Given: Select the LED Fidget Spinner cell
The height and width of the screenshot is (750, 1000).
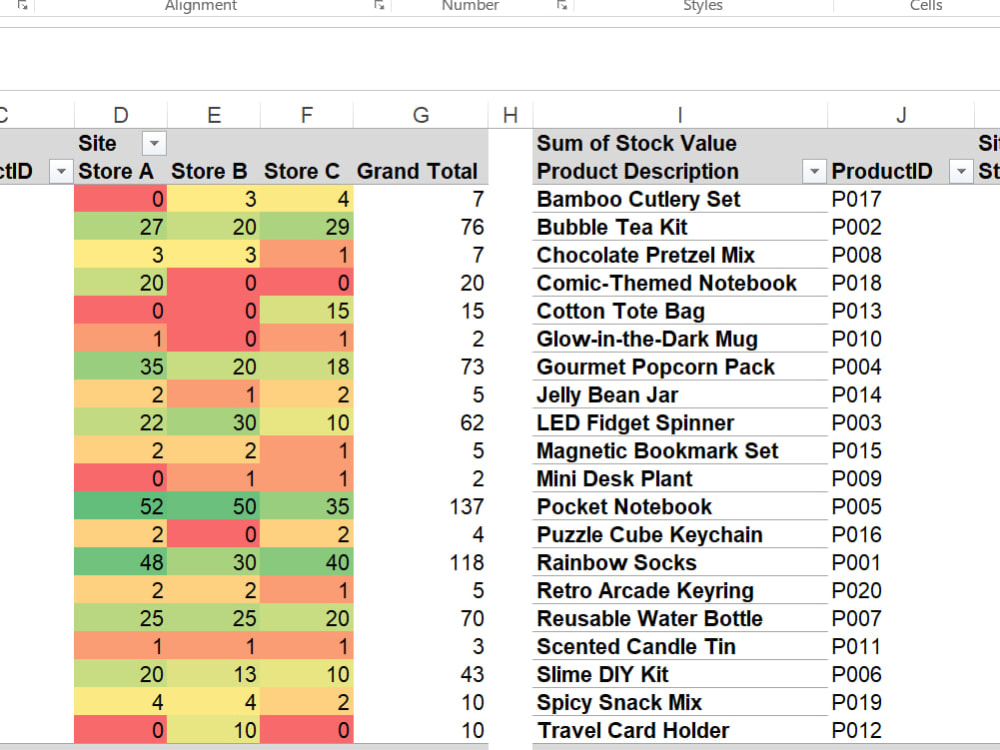Looking at the screenshot, I should click(680, 423).
